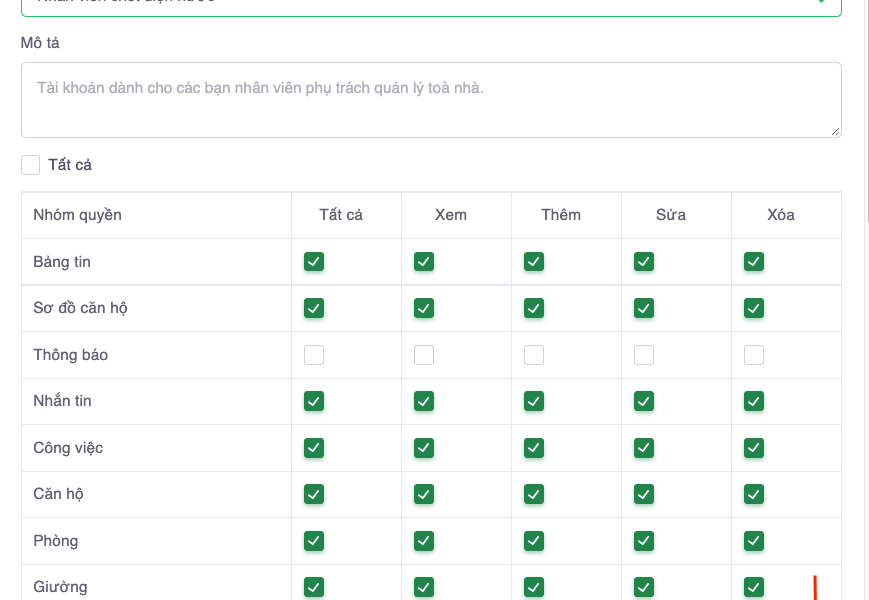Uncheck 'Tất cả' for the Bảng tin row

point(314,262)
